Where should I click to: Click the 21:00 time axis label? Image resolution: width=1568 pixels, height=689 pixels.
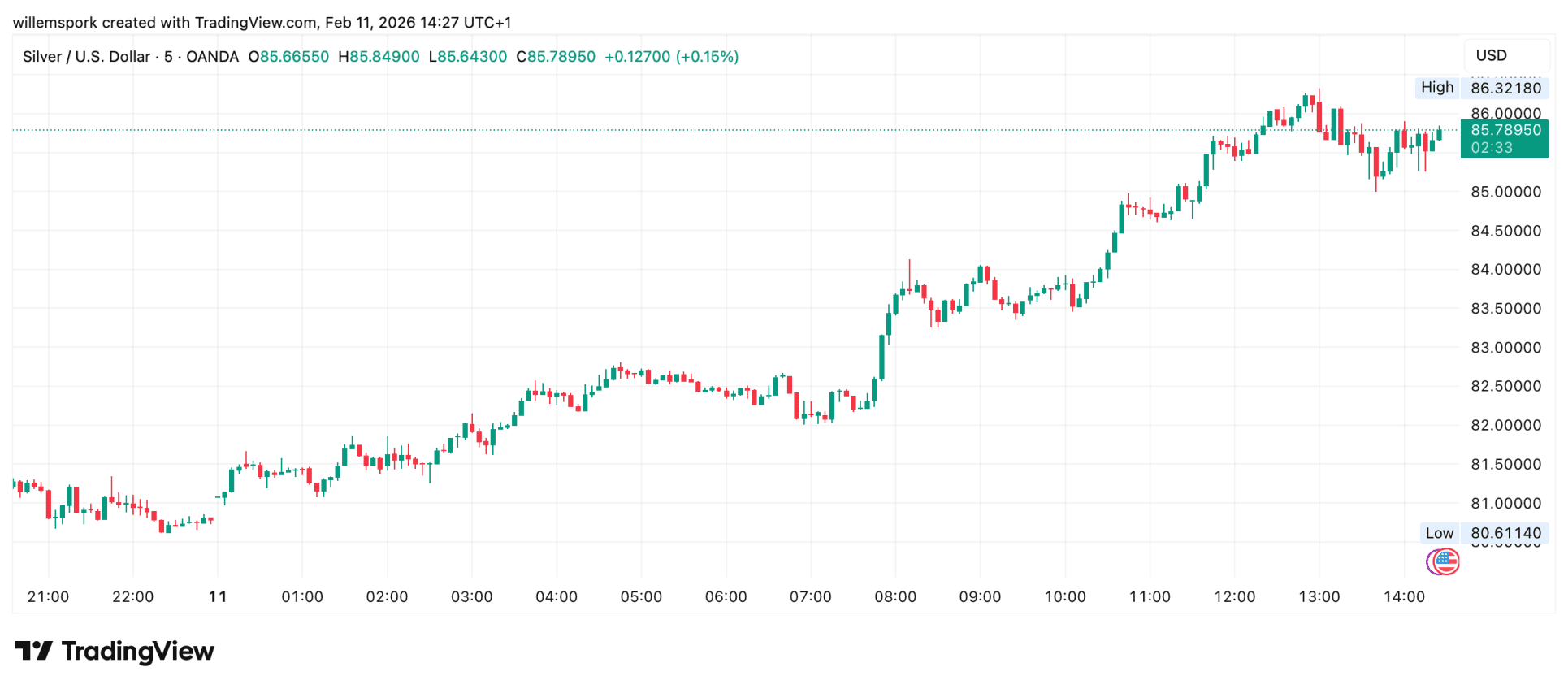pos(48,596)
